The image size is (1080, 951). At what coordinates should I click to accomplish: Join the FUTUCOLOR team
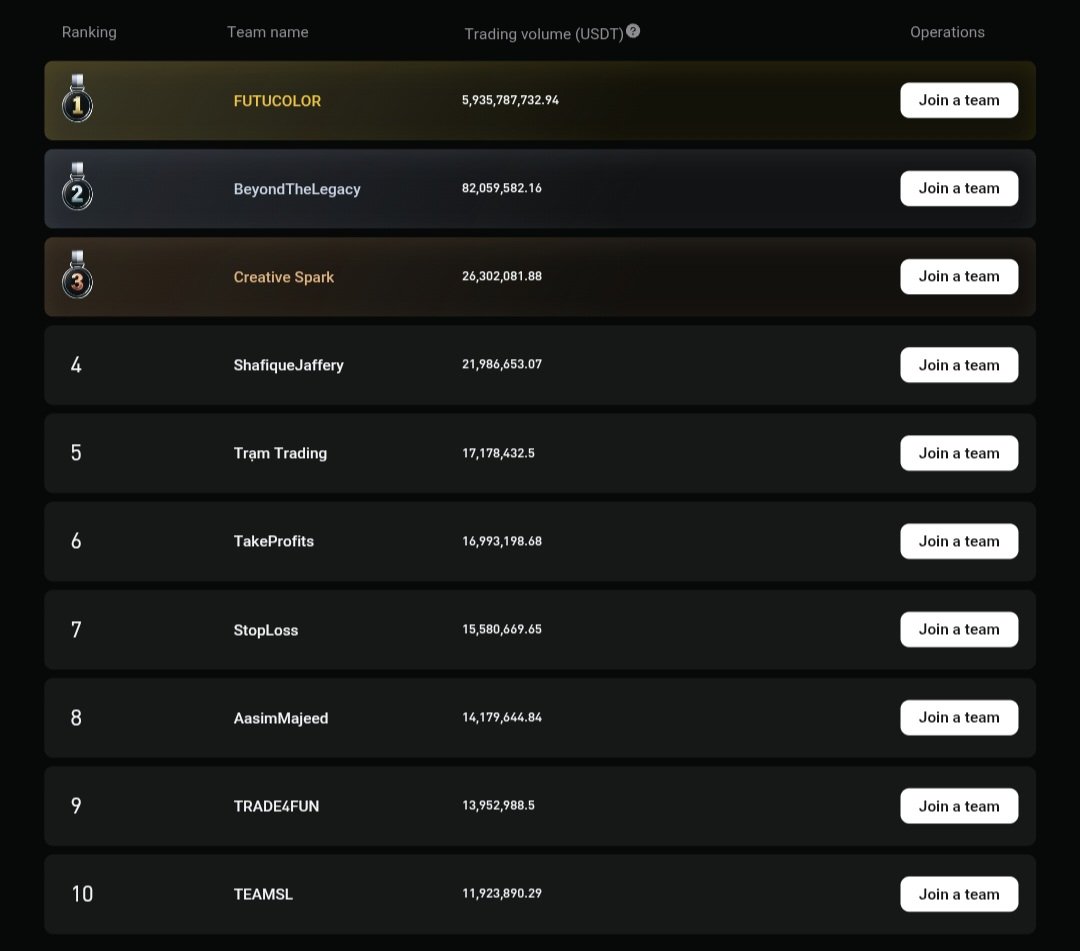[x=959, y=101]
